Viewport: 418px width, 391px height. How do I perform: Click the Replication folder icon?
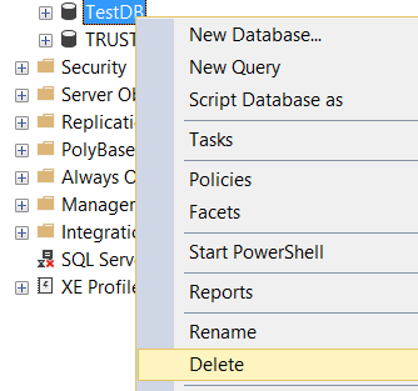click(46, 121)
